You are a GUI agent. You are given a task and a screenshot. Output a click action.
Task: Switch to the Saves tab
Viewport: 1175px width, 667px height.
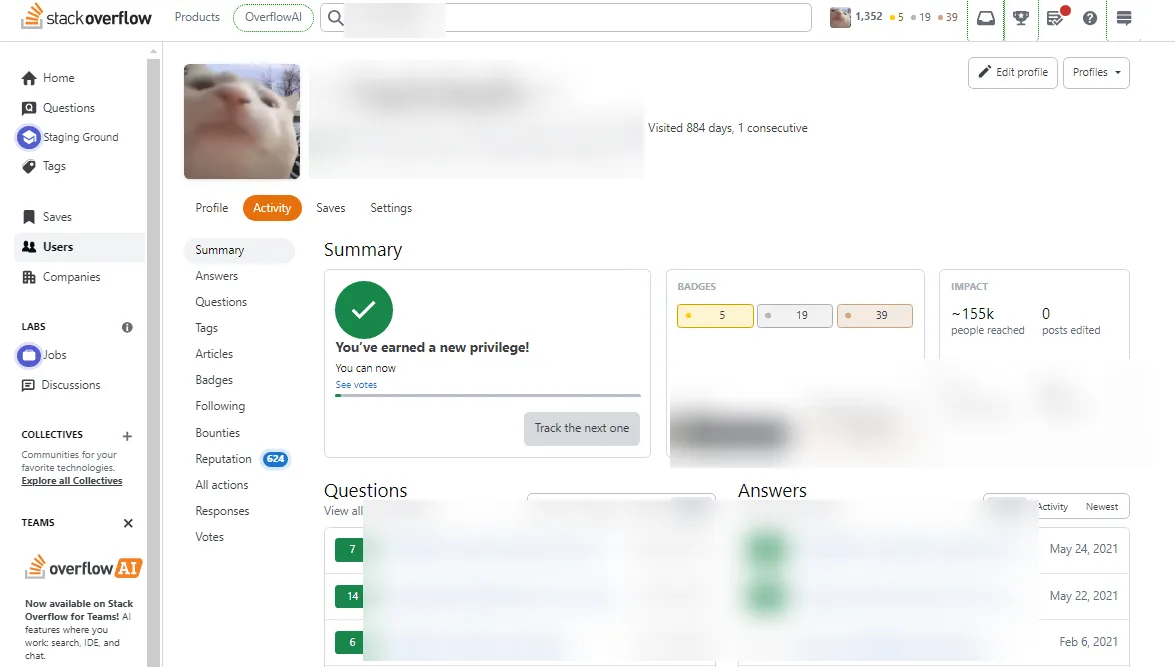click(330, 208)
